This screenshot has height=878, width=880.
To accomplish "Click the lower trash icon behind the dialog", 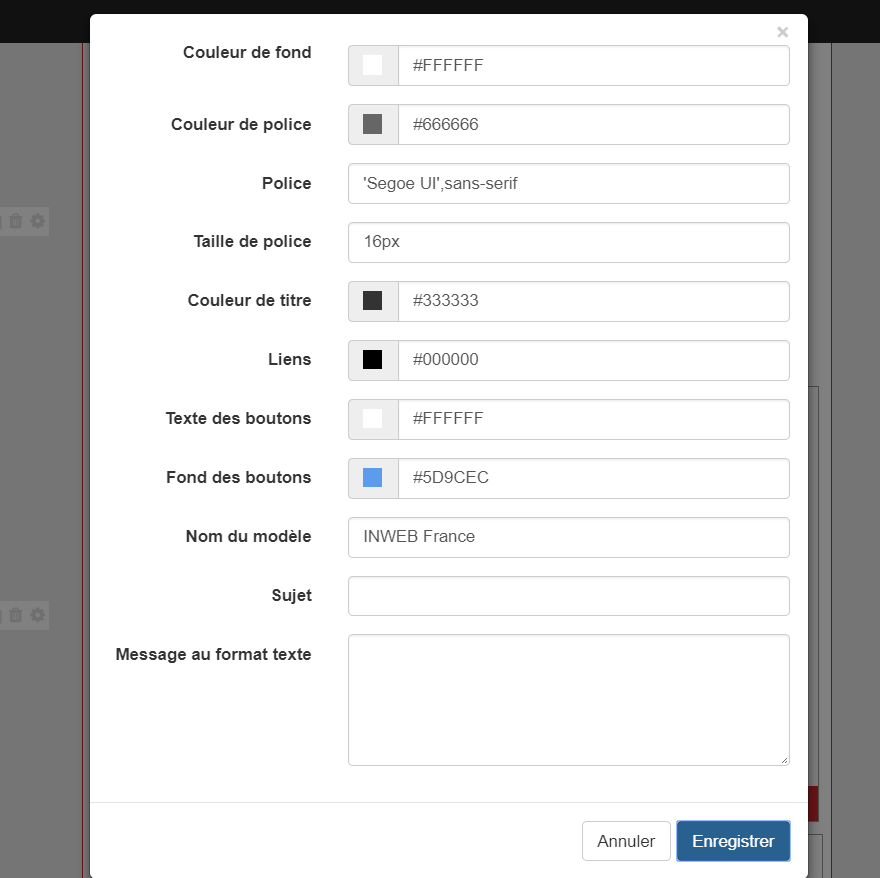I will (x=16, y=615).
